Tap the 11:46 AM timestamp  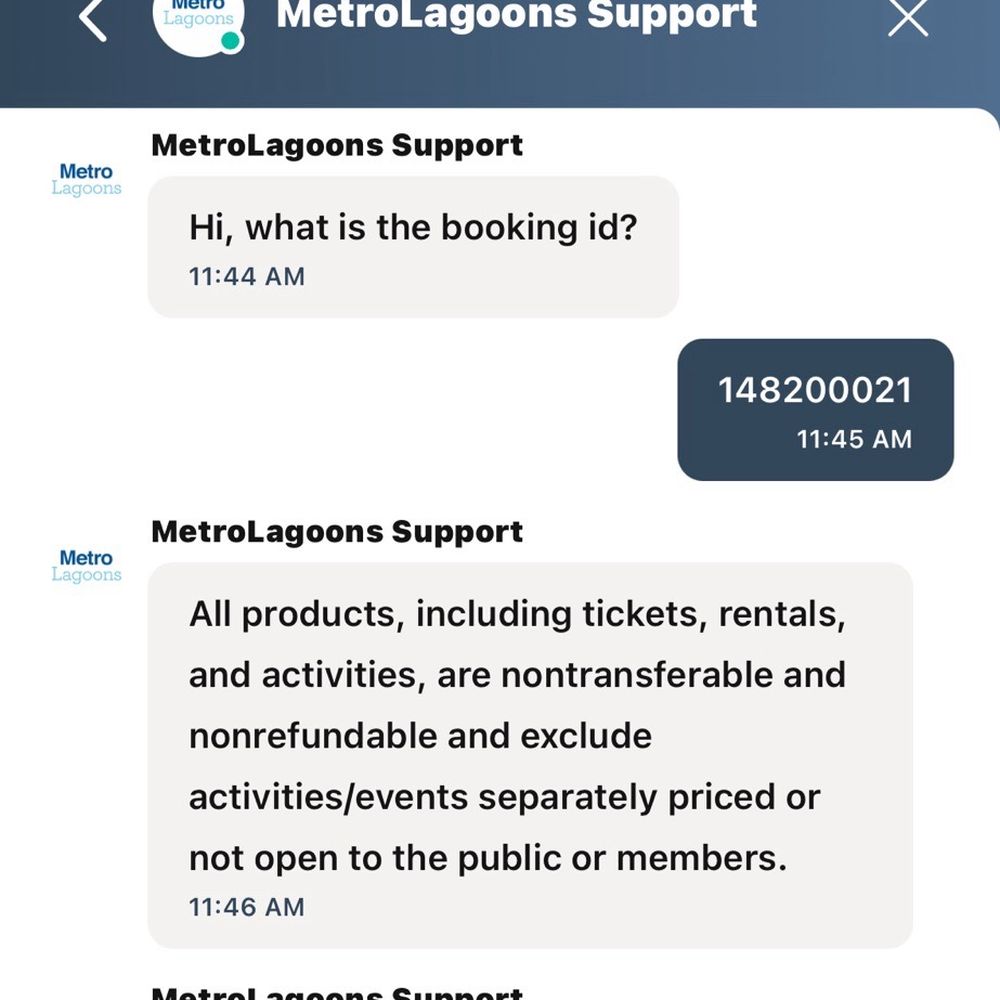[x=247, y=907]
